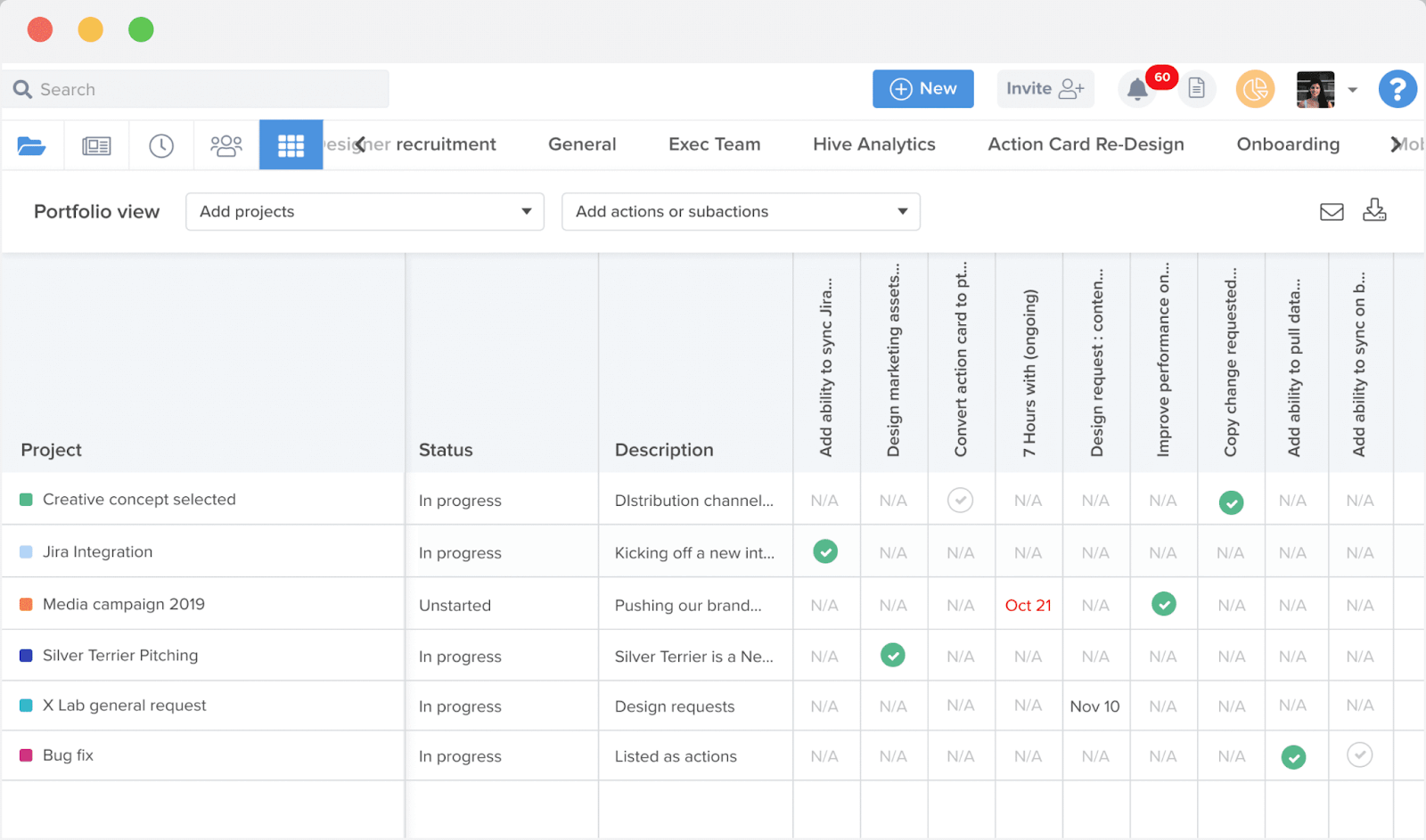1426x840 pixels.
Task: Switch to the summary card view
Action: point(96,144)
